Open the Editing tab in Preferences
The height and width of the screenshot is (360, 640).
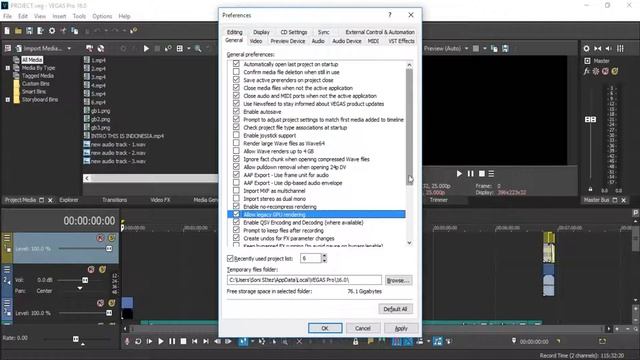coord(234,32)
